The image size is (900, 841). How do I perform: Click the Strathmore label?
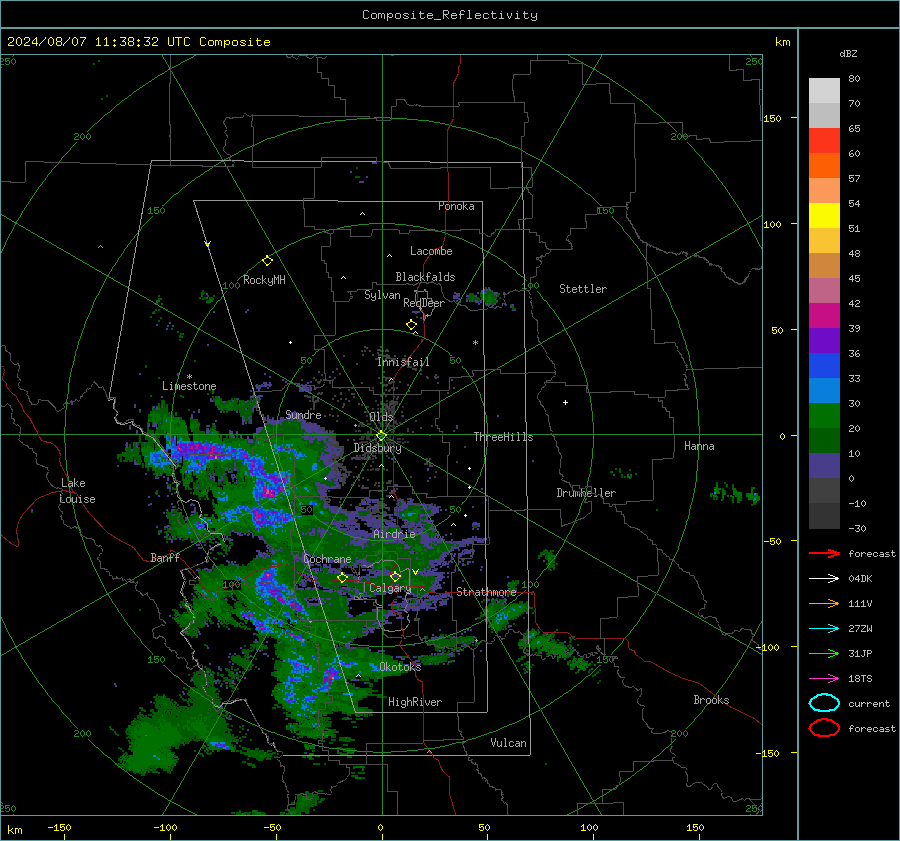486,592
